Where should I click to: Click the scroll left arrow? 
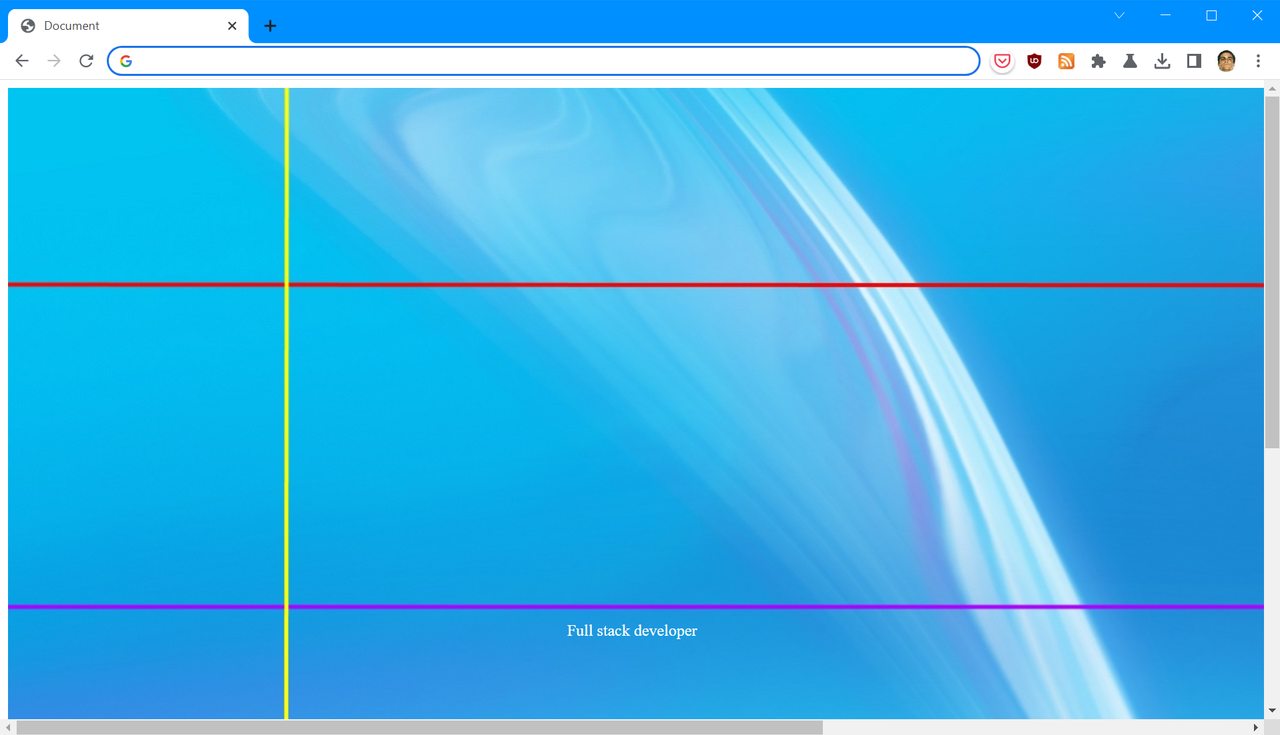(10, 727)
